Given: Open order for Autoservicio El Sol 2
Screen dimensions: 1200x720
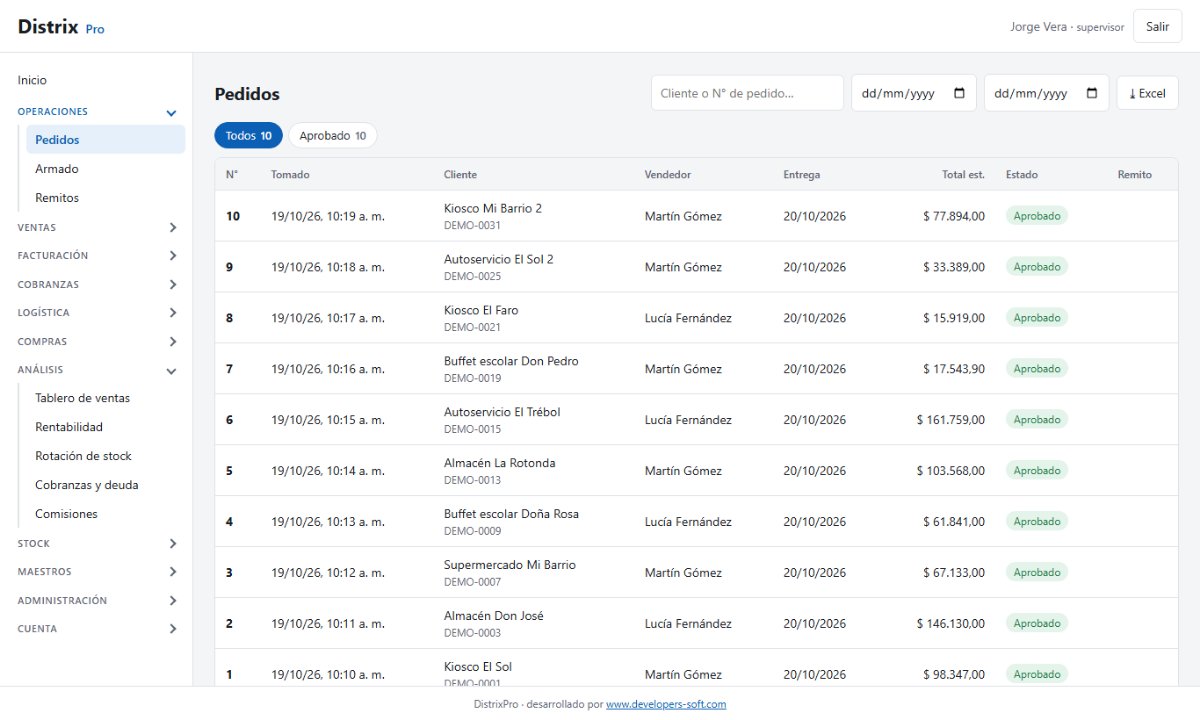Looking at the screenshot, I should [696, 267].
